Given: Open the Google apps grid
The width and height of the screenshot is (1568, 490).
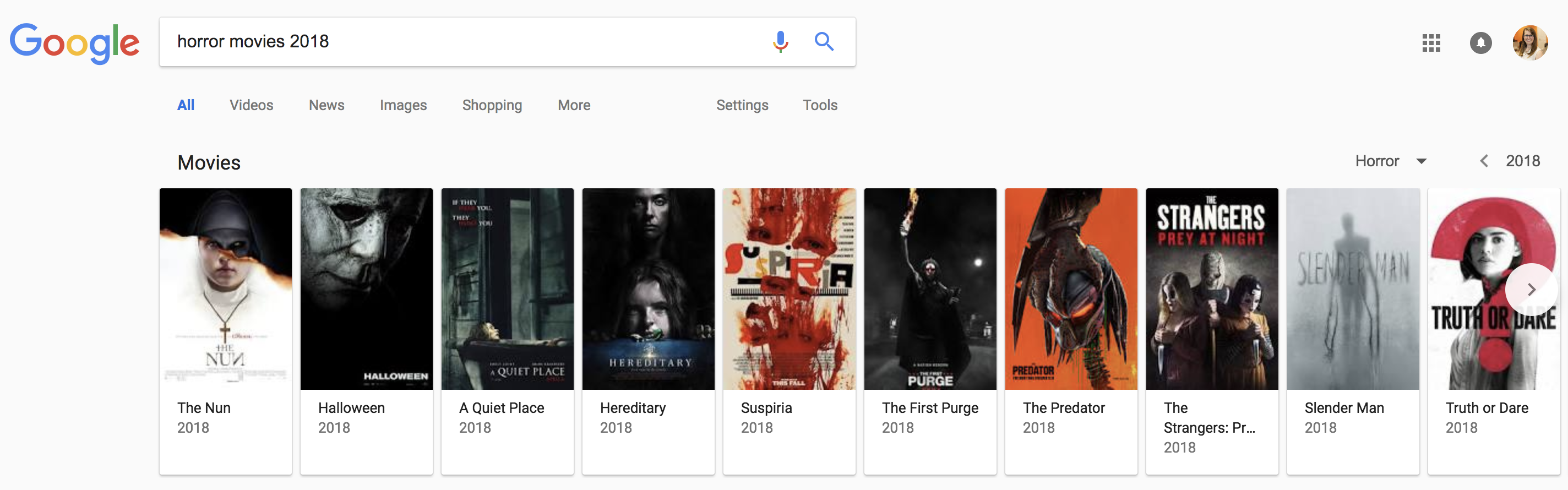Looking at the screenshot, I should 1430,42.
